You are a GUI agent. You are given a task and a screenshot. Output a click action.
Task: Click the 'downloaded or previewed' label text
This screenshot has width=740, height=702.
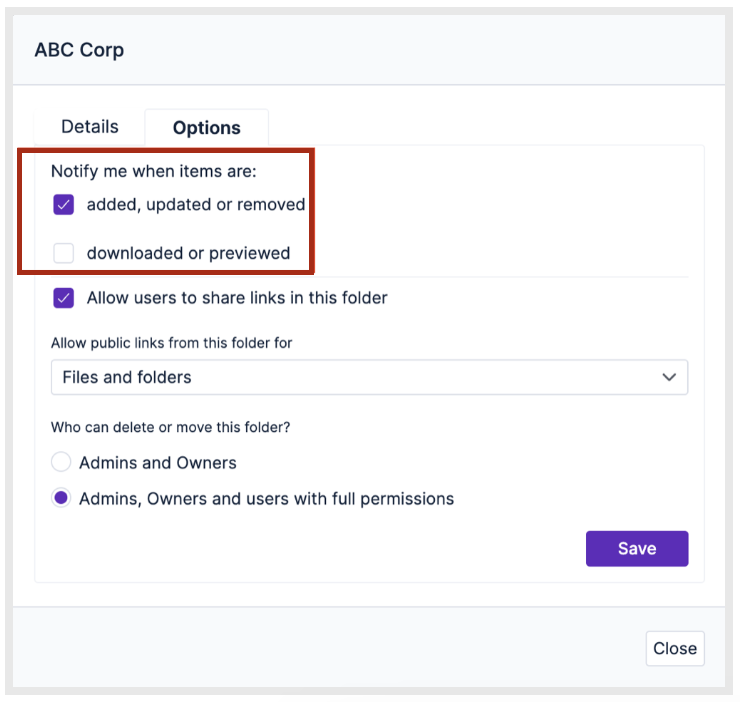click(x=188, y=253)
